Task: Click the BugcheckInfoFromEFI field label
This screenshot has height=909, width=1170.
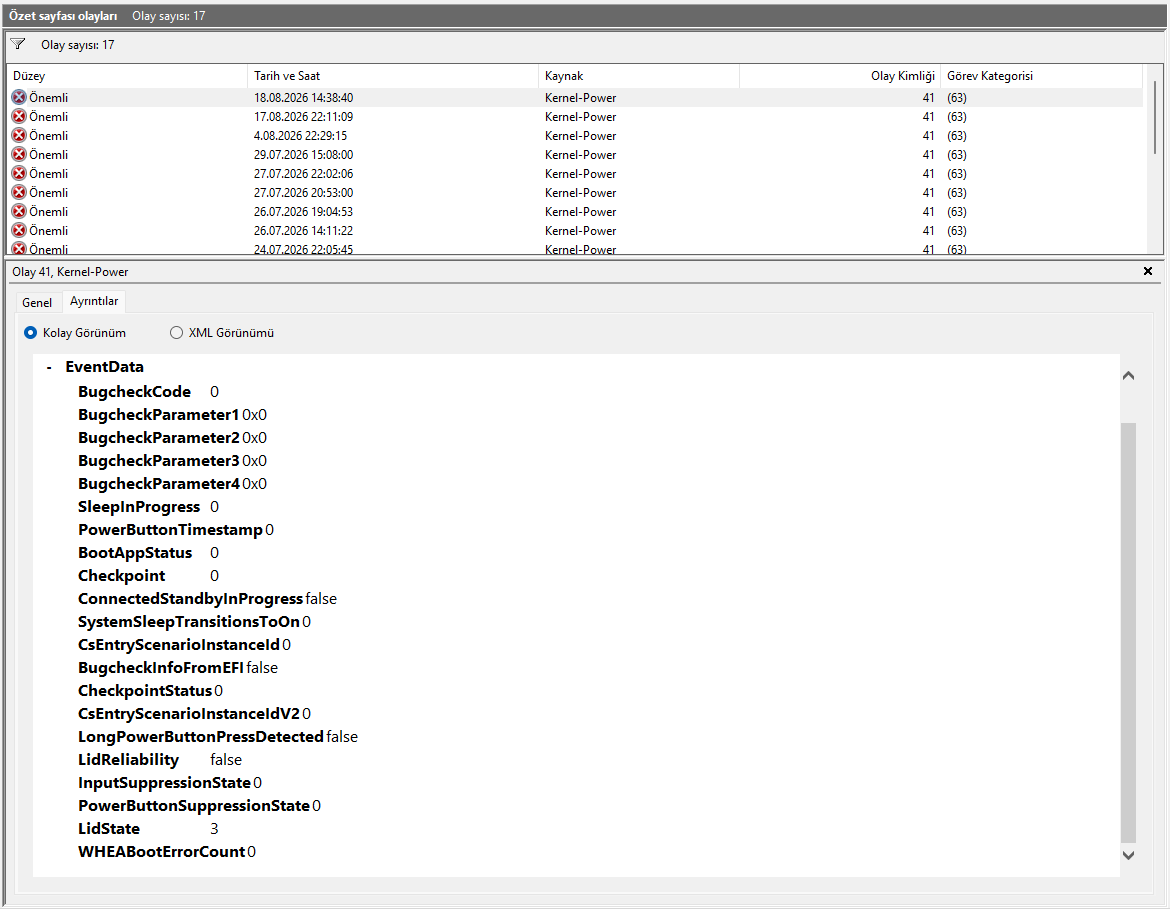Action: 161,668
